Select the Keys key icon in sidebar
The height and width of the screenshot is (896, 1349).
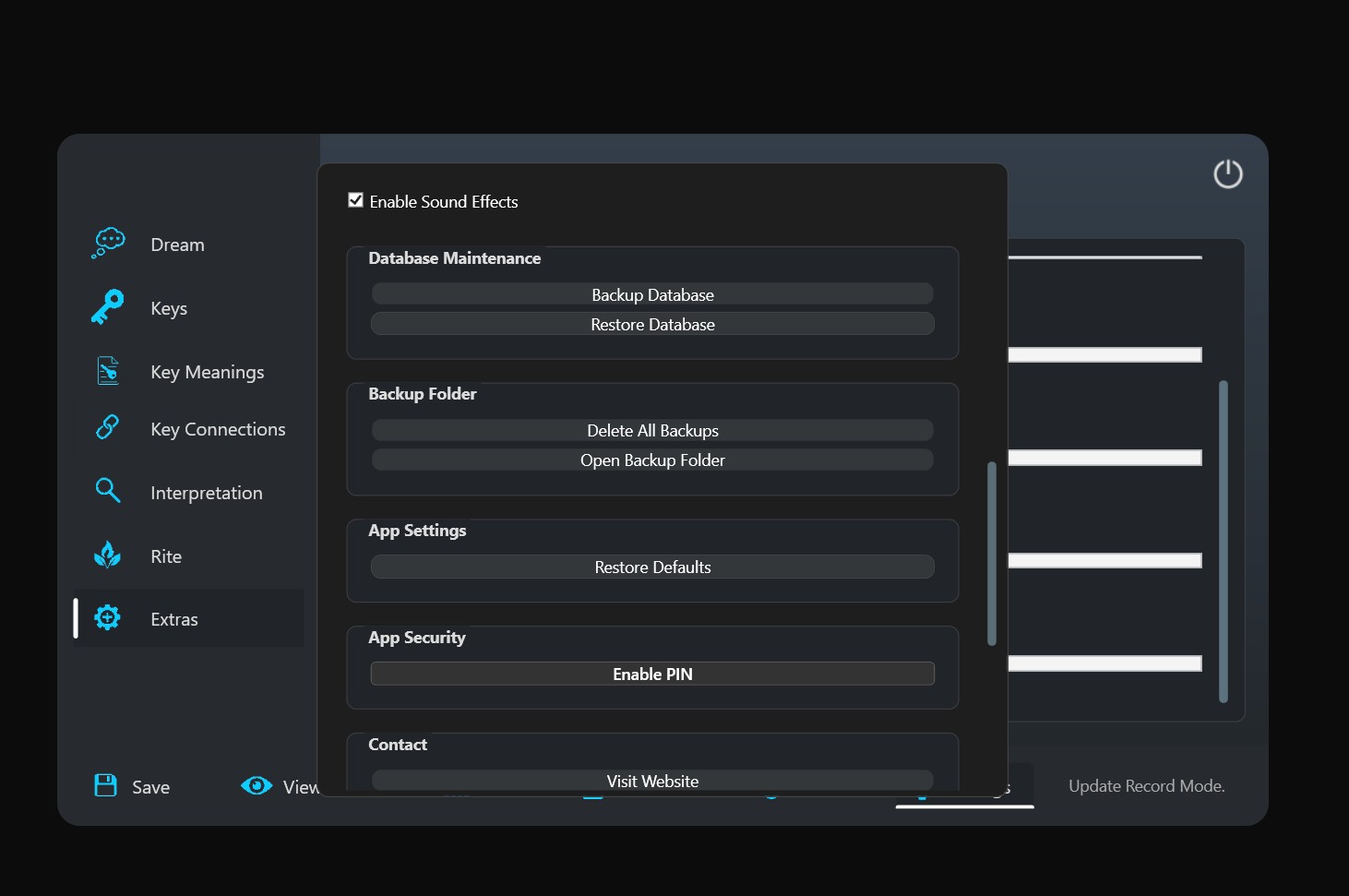[x=108, y=307]
